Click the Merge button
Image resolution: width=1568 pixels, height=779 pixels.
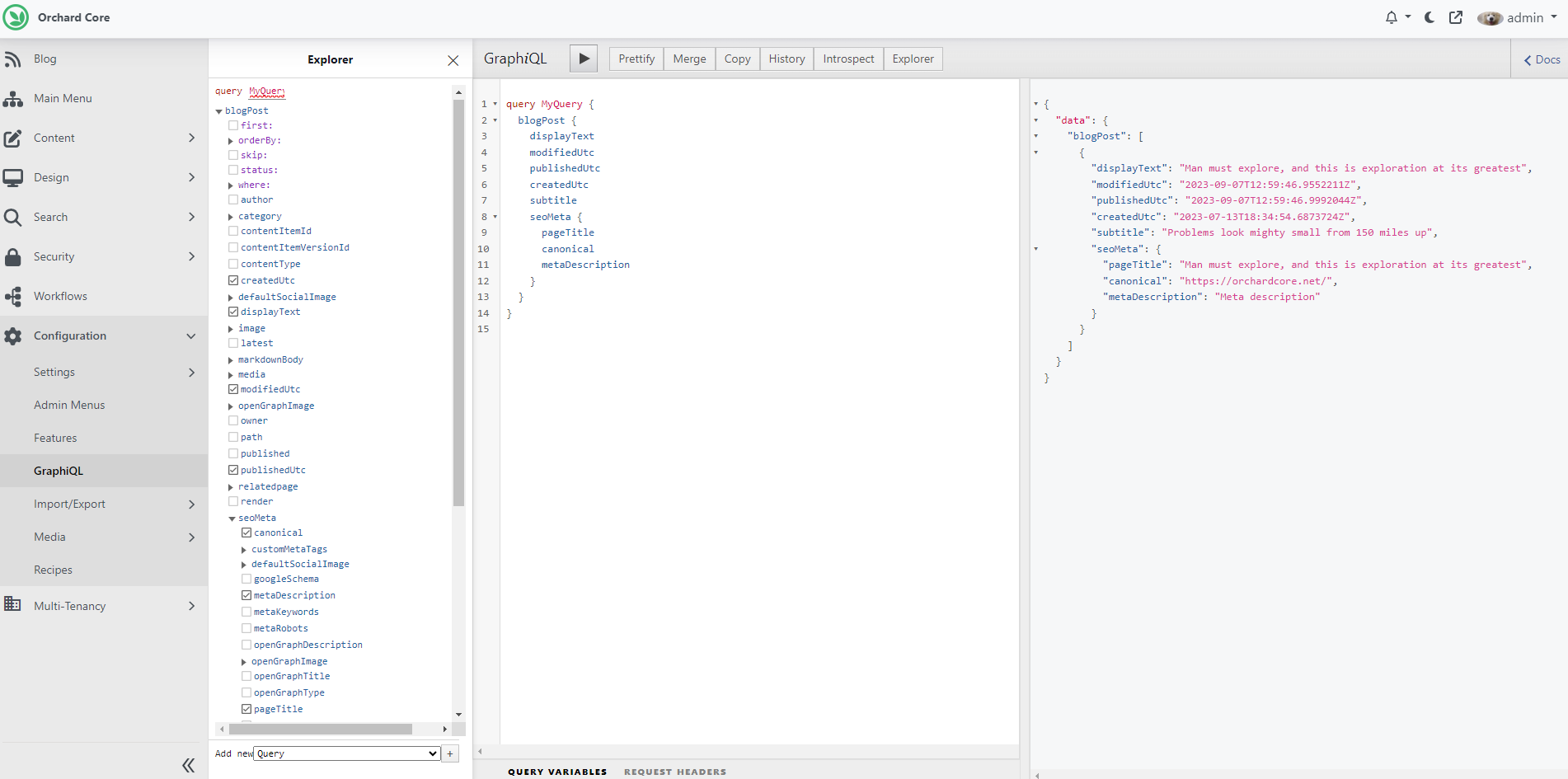coord(689,59)
